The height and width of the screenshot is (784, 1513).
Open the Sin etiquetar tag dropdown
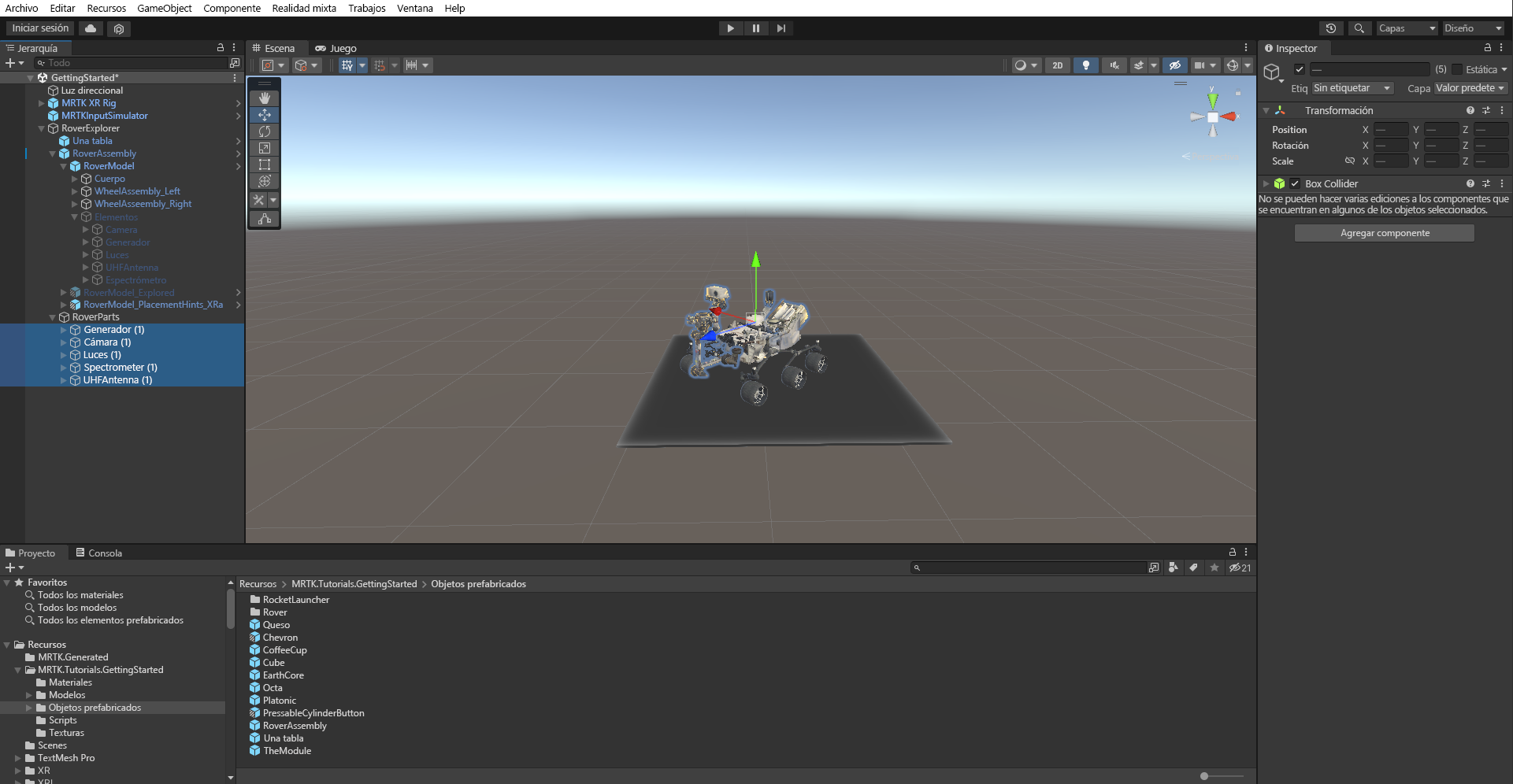tap(1352, 88)
